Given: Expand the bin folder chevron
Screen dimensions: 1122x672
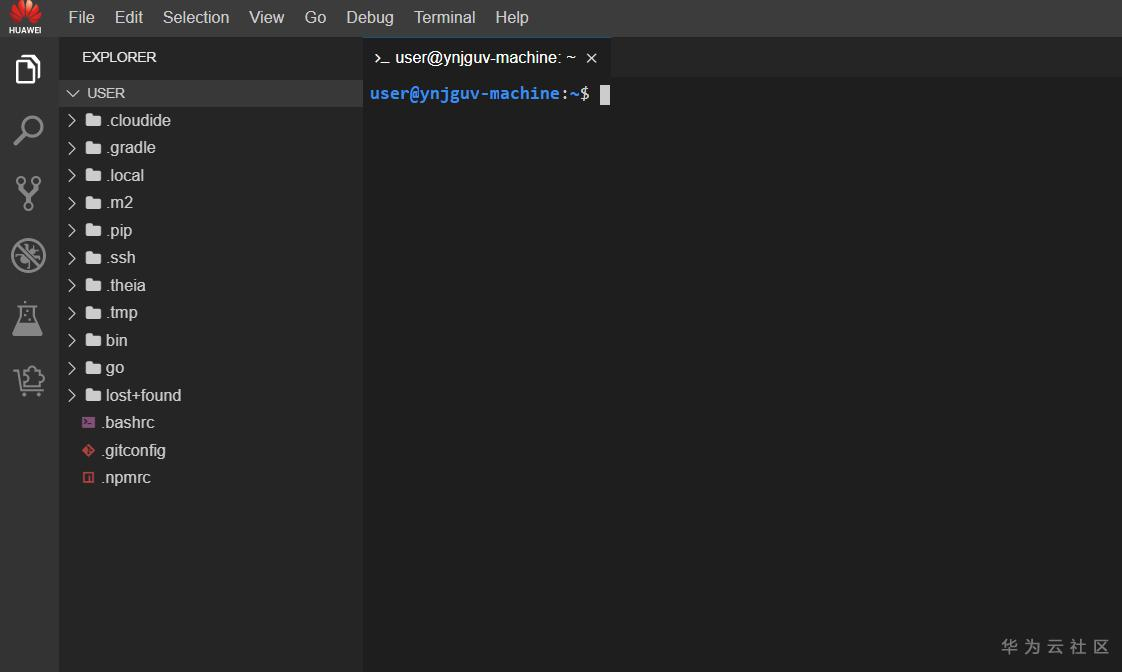Looking at the screenshot, I should click(72, 340).
